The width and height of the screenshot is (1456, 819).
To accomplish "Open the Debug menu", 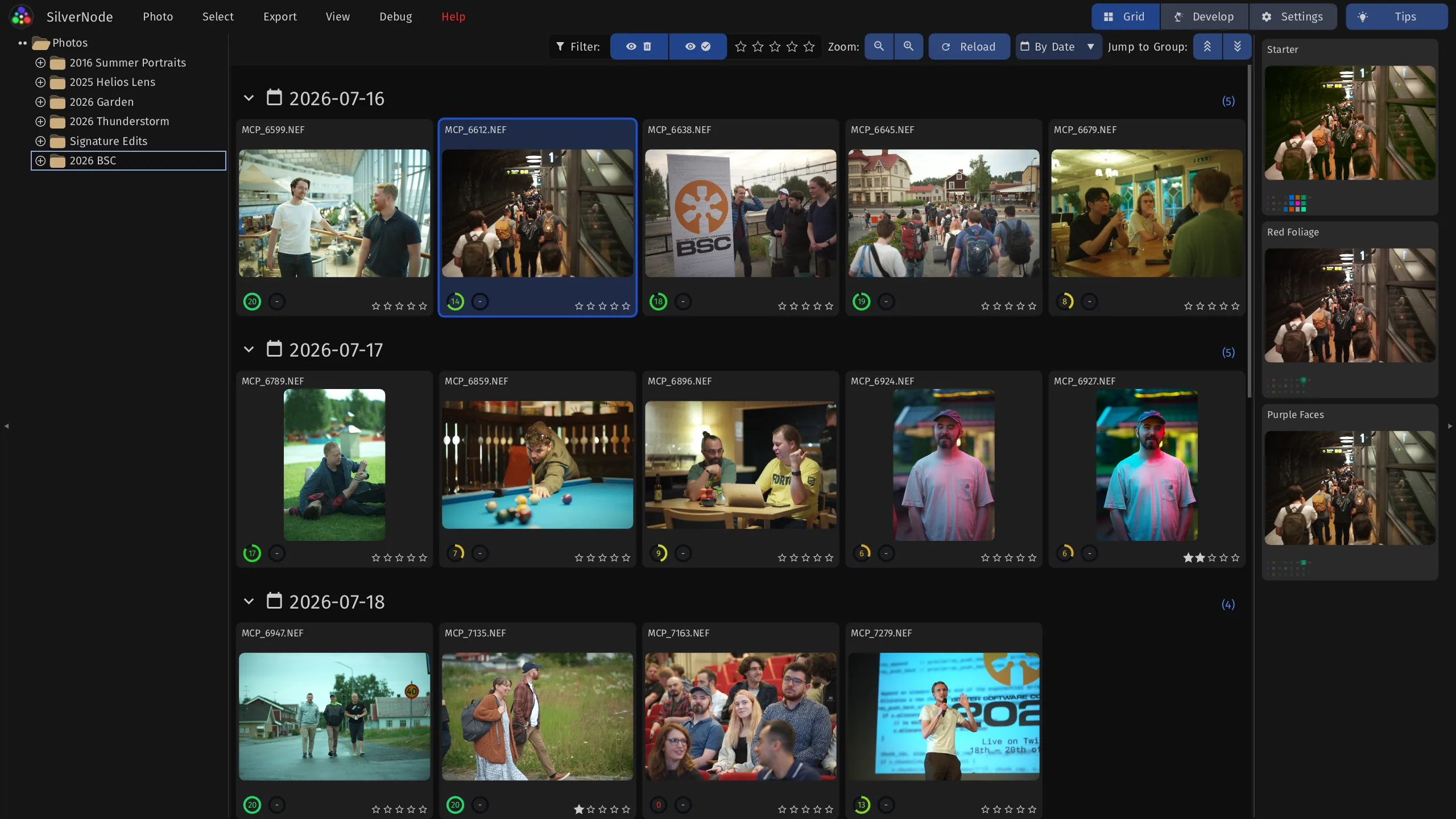I will click(x=396, y=16).
